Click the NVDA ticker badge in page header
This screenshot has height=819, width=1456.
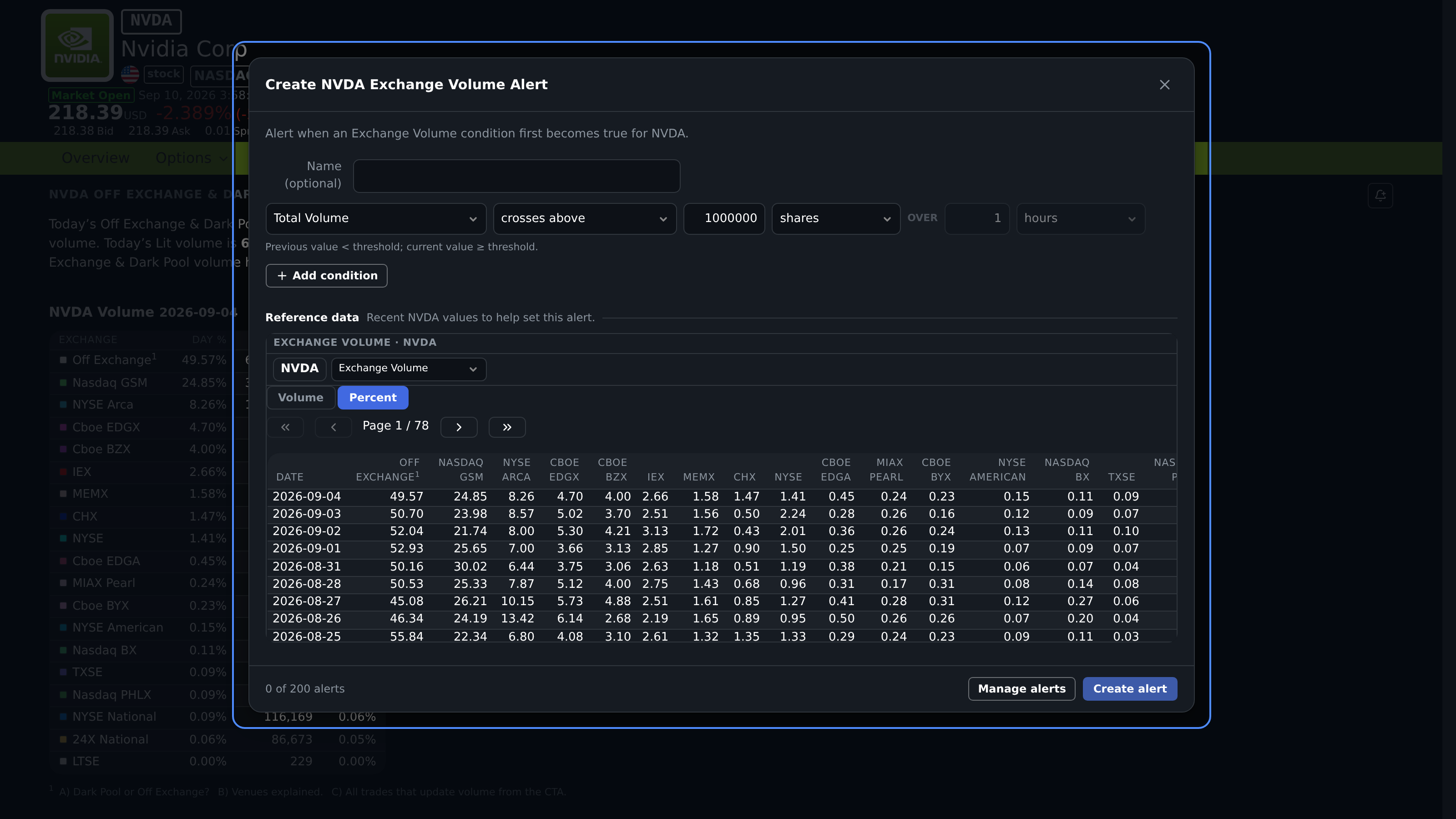coord(151,21)
